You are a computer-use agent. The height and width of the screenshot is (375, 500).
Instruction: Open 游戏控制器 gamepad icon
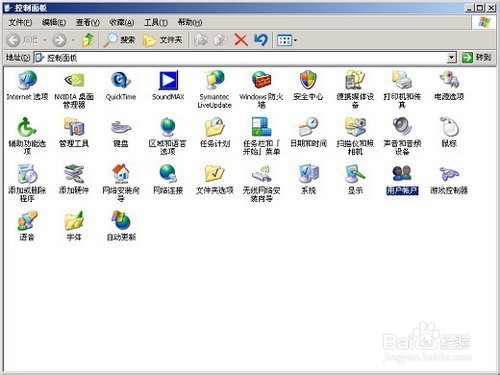tap(449, 179)
